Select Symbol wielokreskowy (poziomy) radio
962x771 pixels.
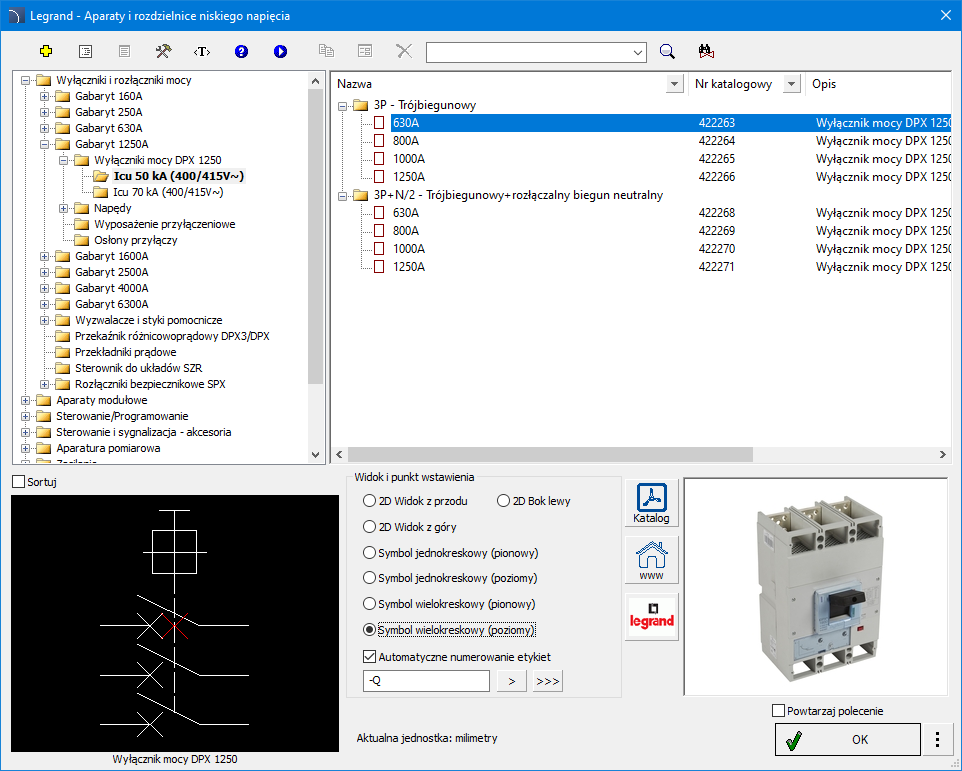(x=369, y=630)
